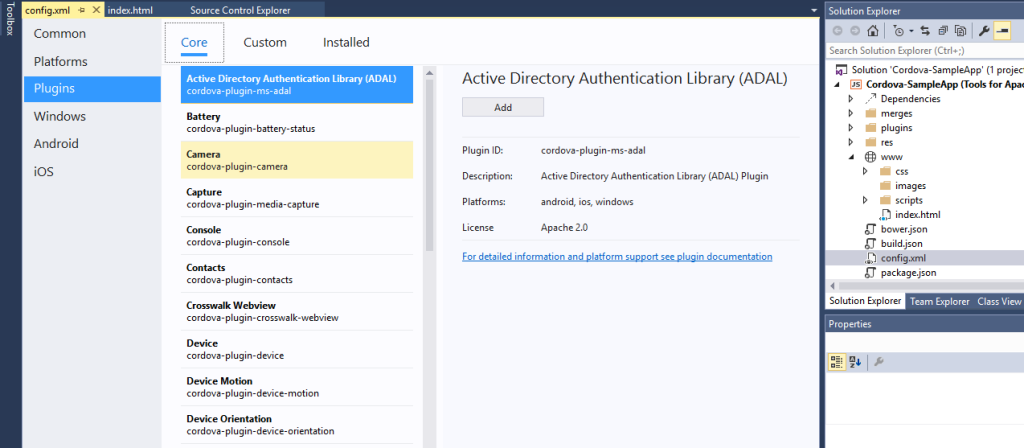Toggle Preview Selected Items button
1024x448 pixels.
tap(1003, 30)
